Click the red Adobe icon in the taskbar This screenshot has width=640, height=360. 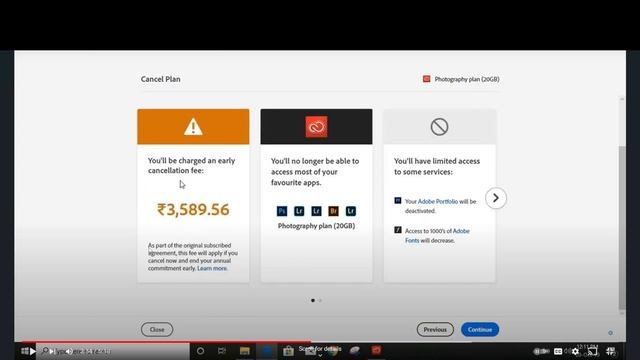376,350
